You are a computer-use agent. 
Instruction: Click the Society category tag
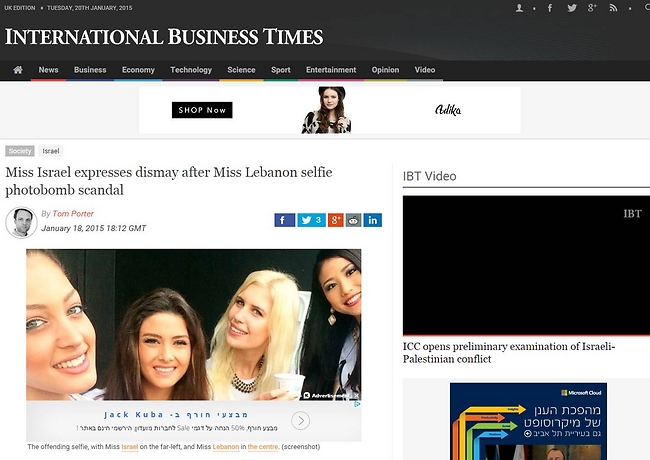[x=19, y=151]
